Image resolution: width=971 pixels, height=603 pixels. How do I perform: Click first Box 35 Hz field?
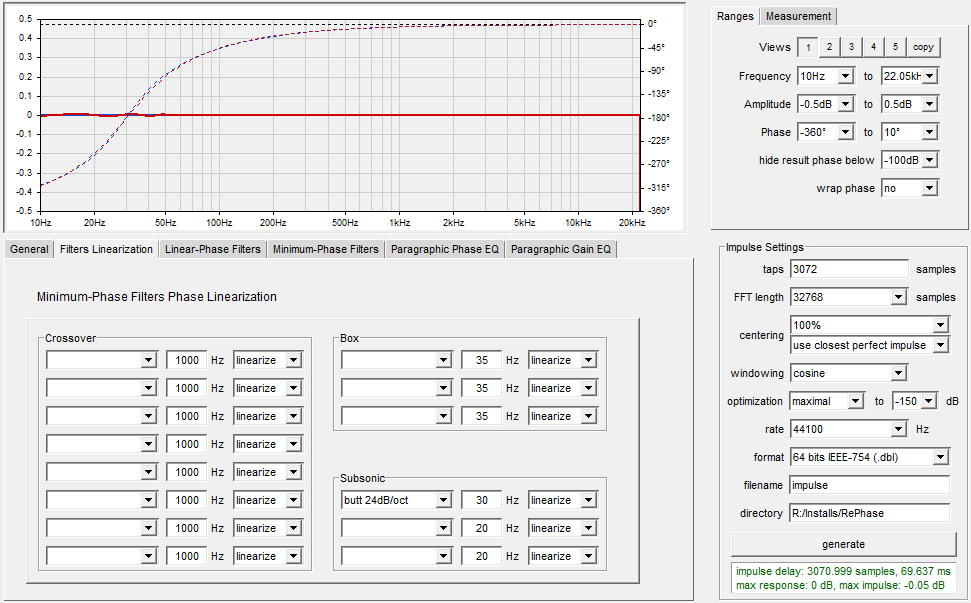pos(481,360)
